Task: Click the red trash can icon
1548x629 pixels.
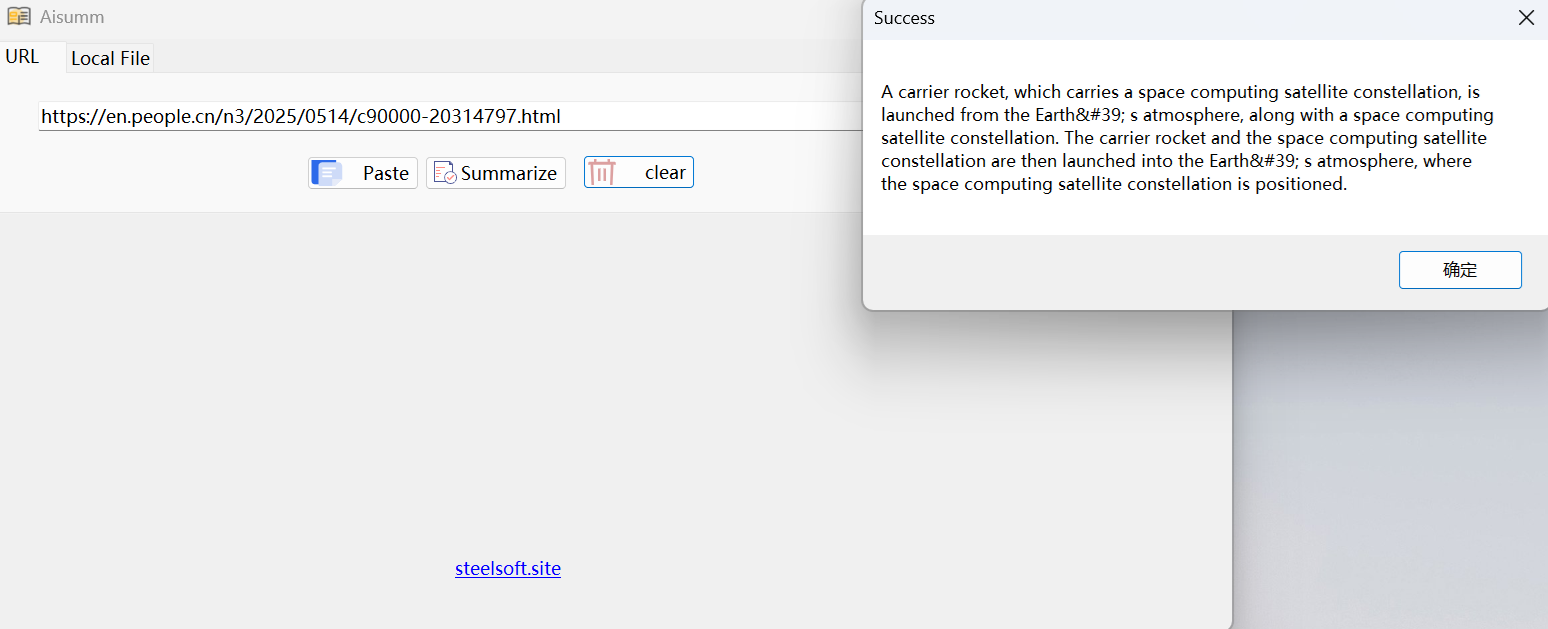Action: [x=601, y=173]
